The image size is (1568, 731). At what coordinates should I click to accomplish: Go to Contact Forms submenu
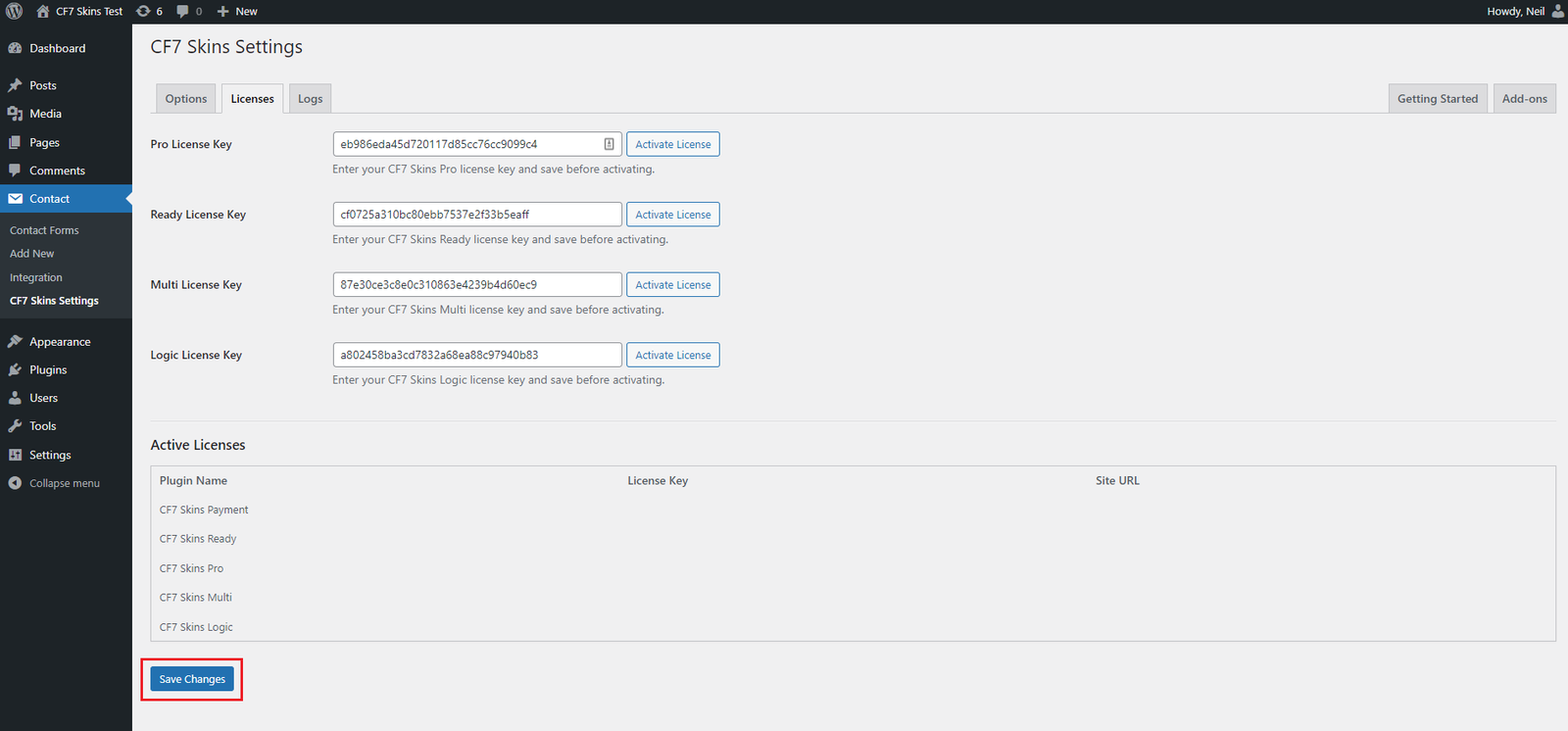coord(44,230)
